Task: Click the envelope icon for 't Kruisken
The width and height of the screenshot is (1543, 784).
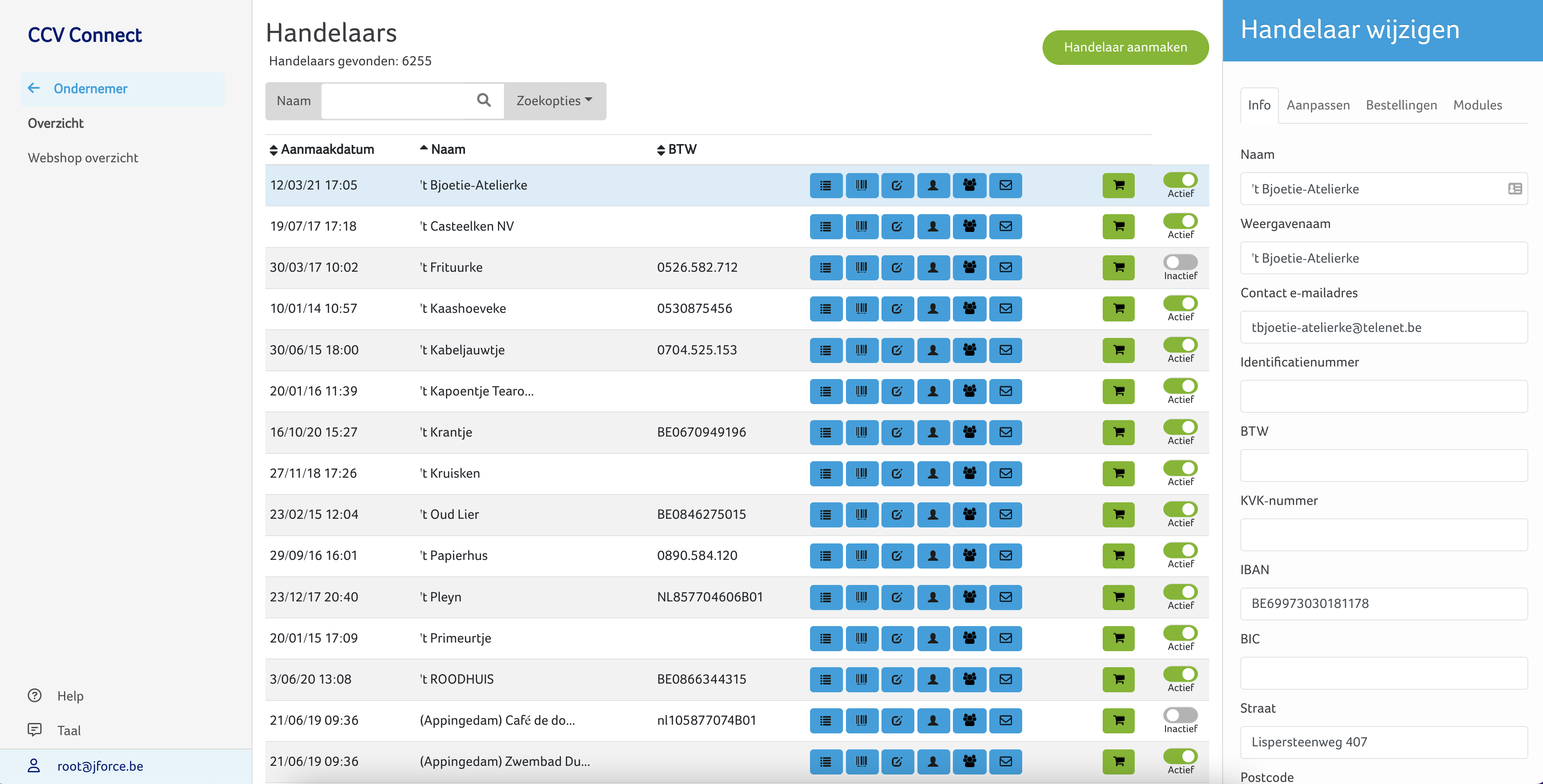Action: pyautogui.click(x=1005, y=473)
